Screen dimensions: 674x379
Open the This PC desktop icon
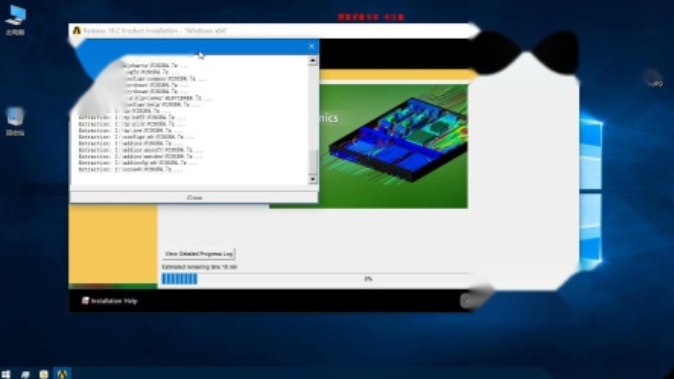[15, 19]
